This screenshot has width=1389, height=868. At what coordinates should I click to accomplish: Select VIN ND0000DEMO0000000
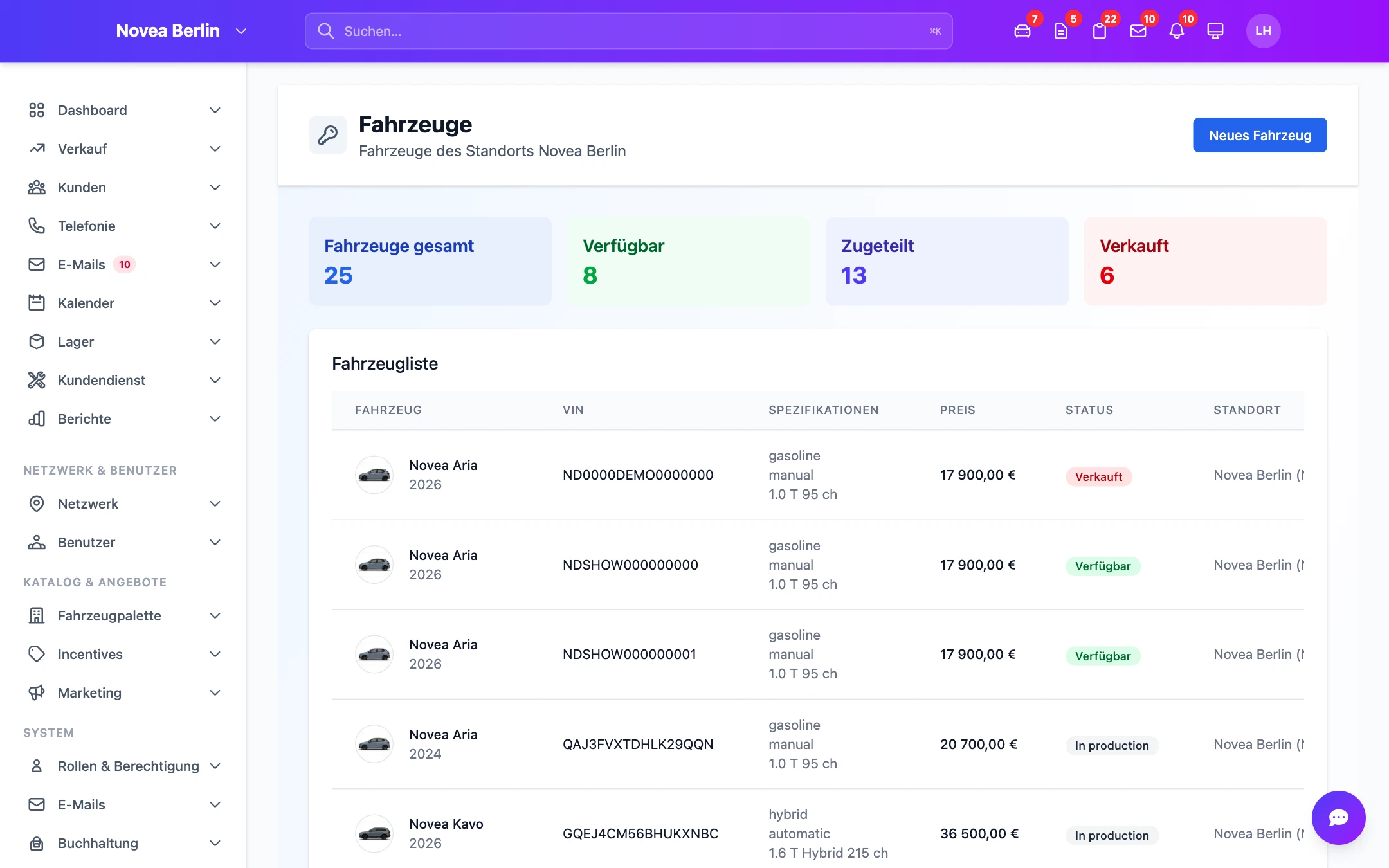click(638, 475)
